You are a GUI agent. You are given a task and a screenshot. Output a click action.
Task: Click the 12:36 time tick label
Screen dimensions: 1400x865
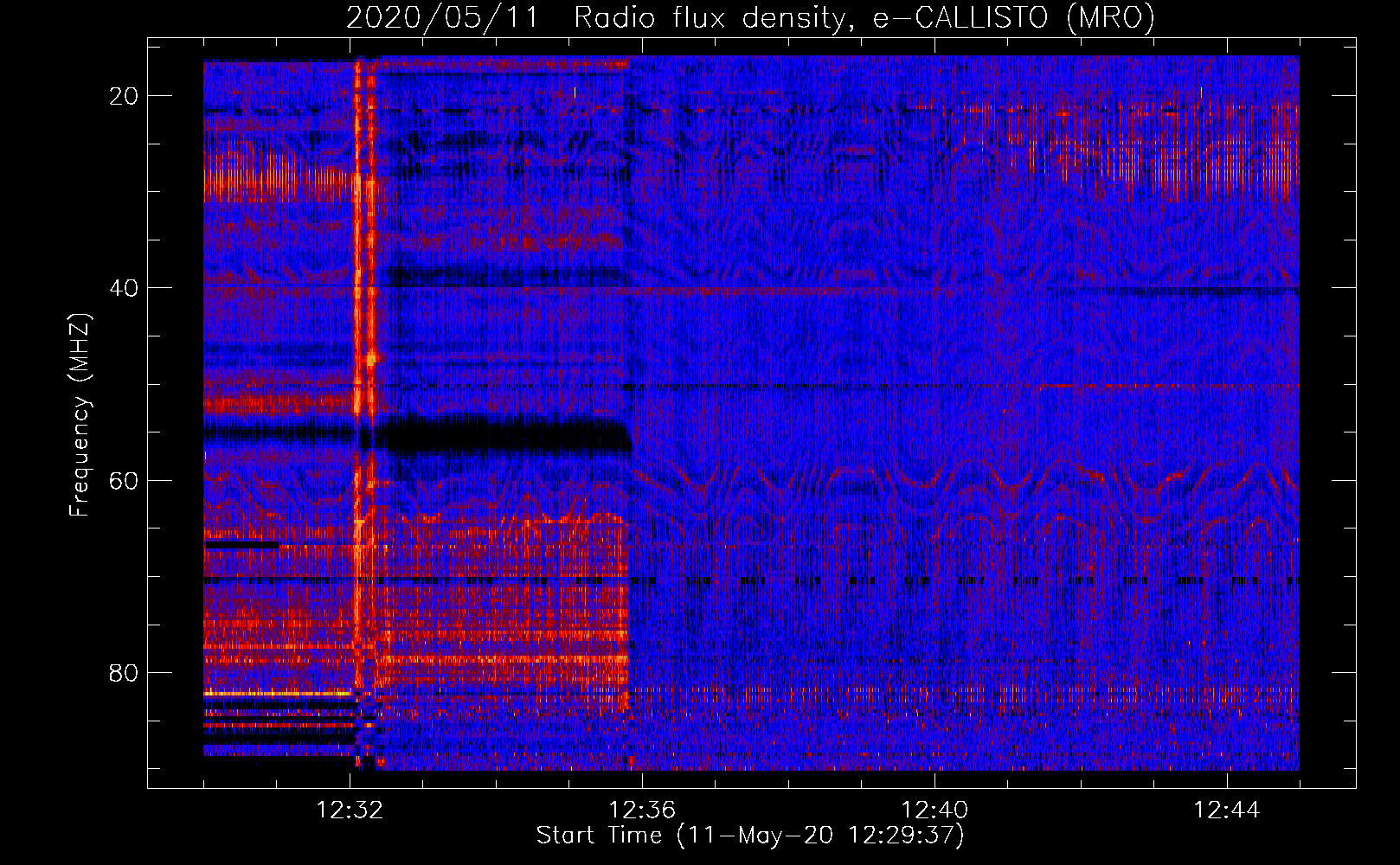642,811
